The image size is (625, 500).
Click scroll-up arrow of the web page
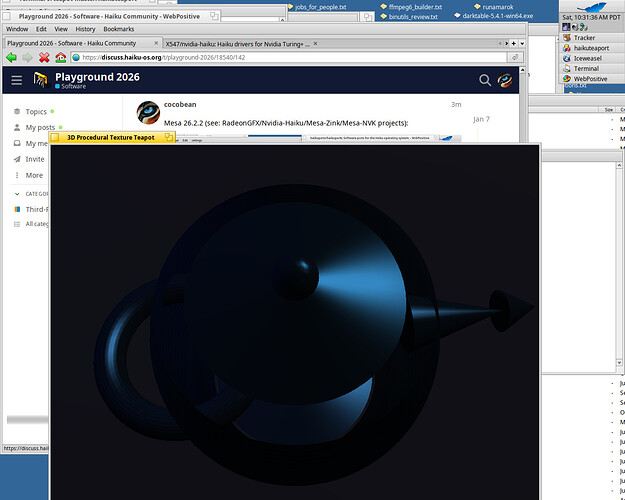[522, 70]
